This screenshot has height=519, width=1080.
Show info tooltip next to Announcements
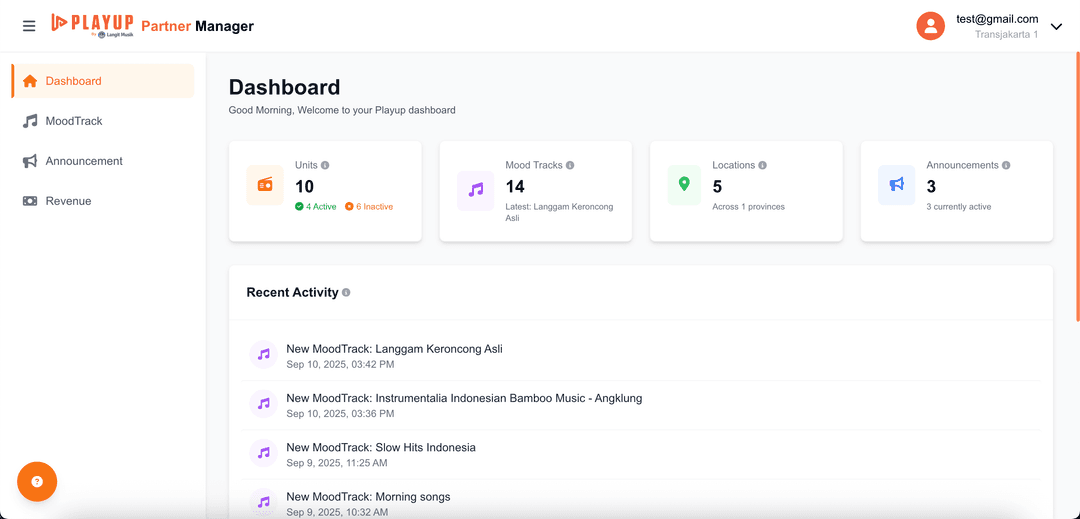[x=1006, y=165]
